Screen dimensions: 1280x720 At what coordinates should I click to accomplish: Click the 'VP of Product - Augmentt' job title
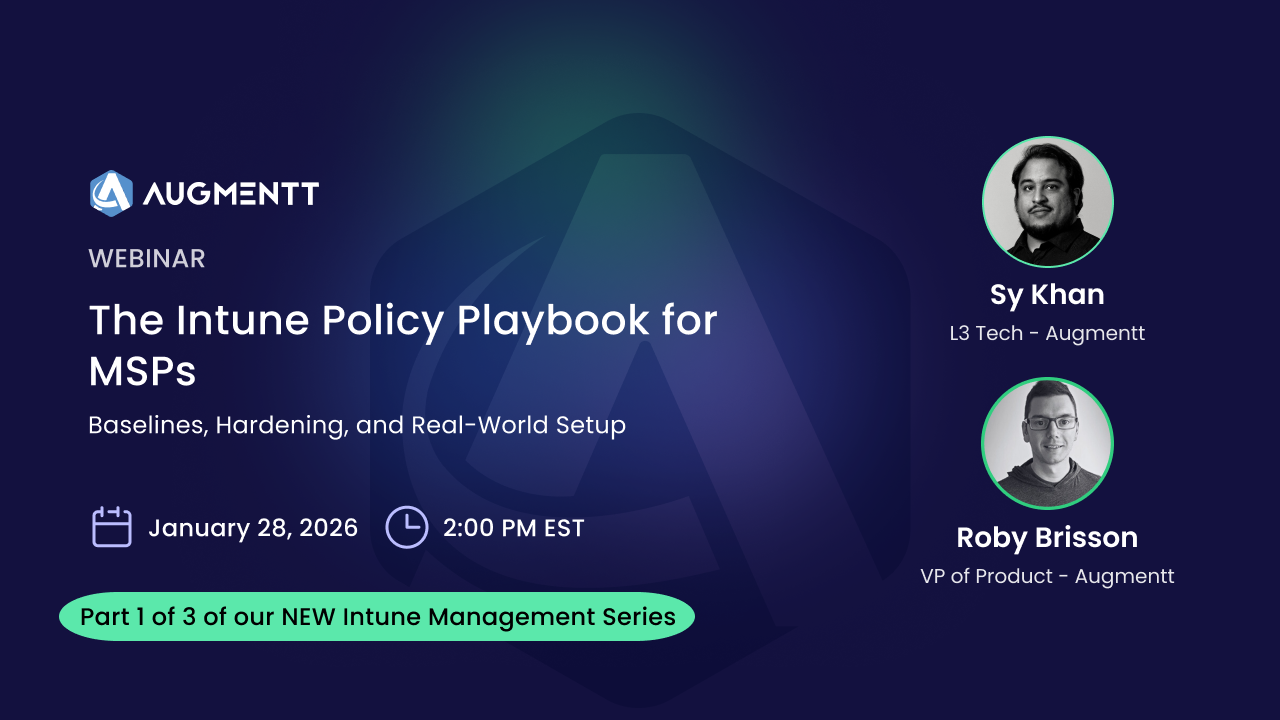[1047, 576]
